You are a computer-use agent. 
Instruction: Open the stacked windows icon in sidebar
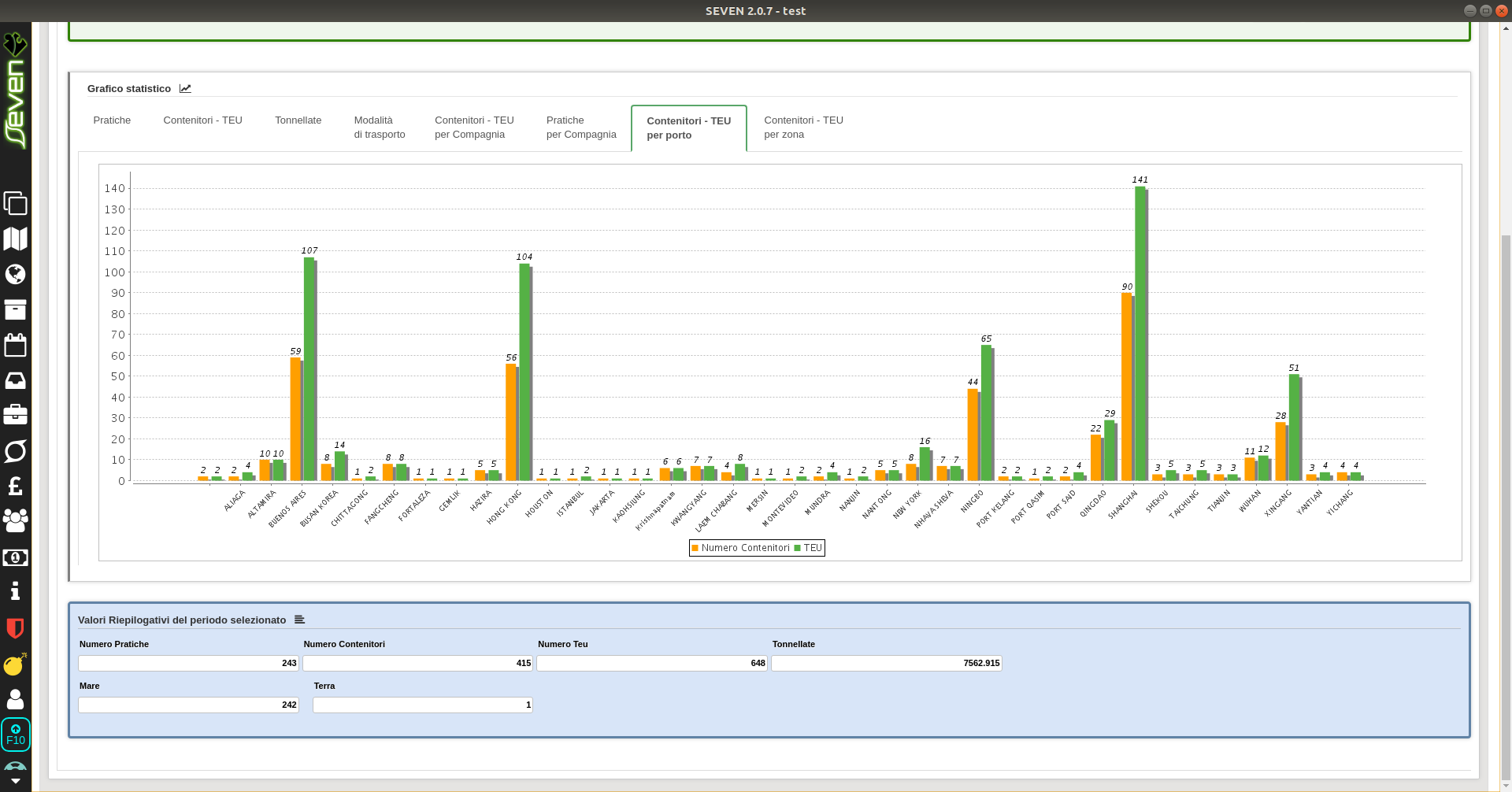[15, 203]
